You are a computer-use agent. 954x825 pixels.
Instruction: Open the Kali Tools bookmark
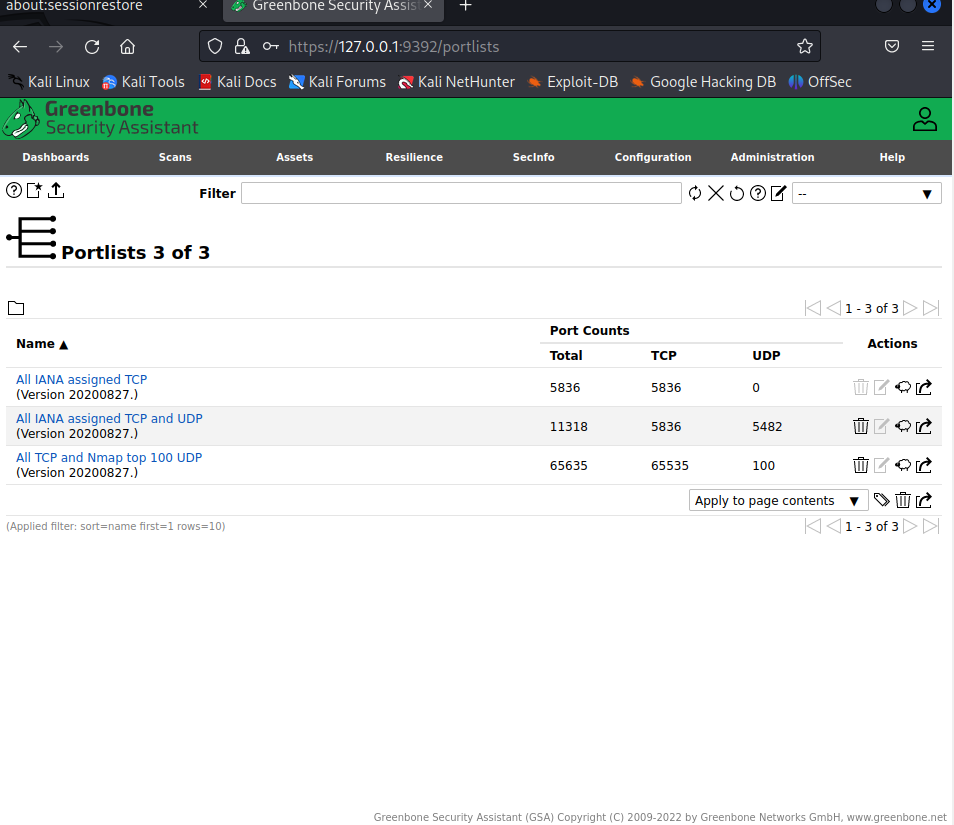(x=144, y=82)
